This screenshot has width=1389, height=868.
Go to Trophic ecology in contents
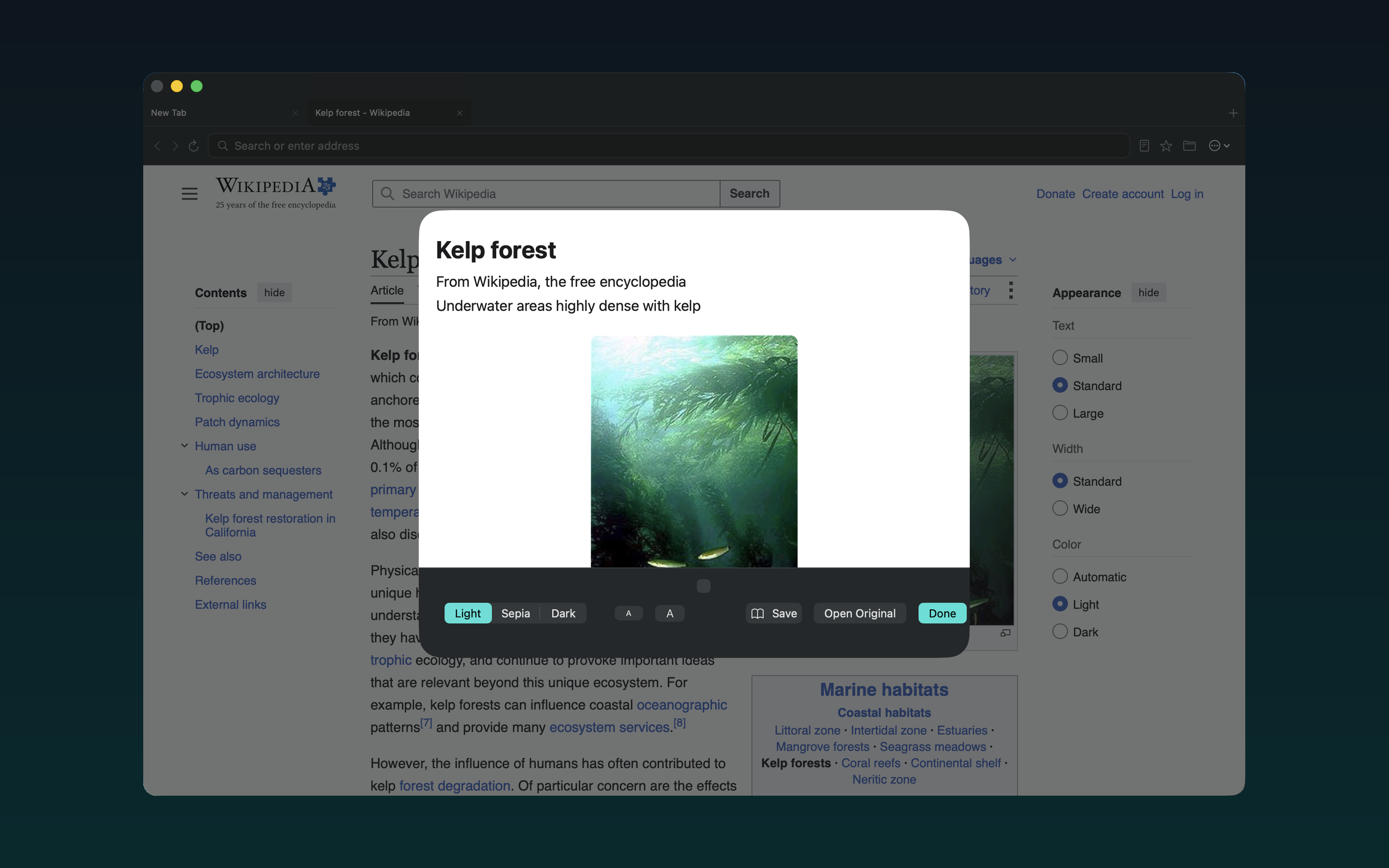coord(236,398)
